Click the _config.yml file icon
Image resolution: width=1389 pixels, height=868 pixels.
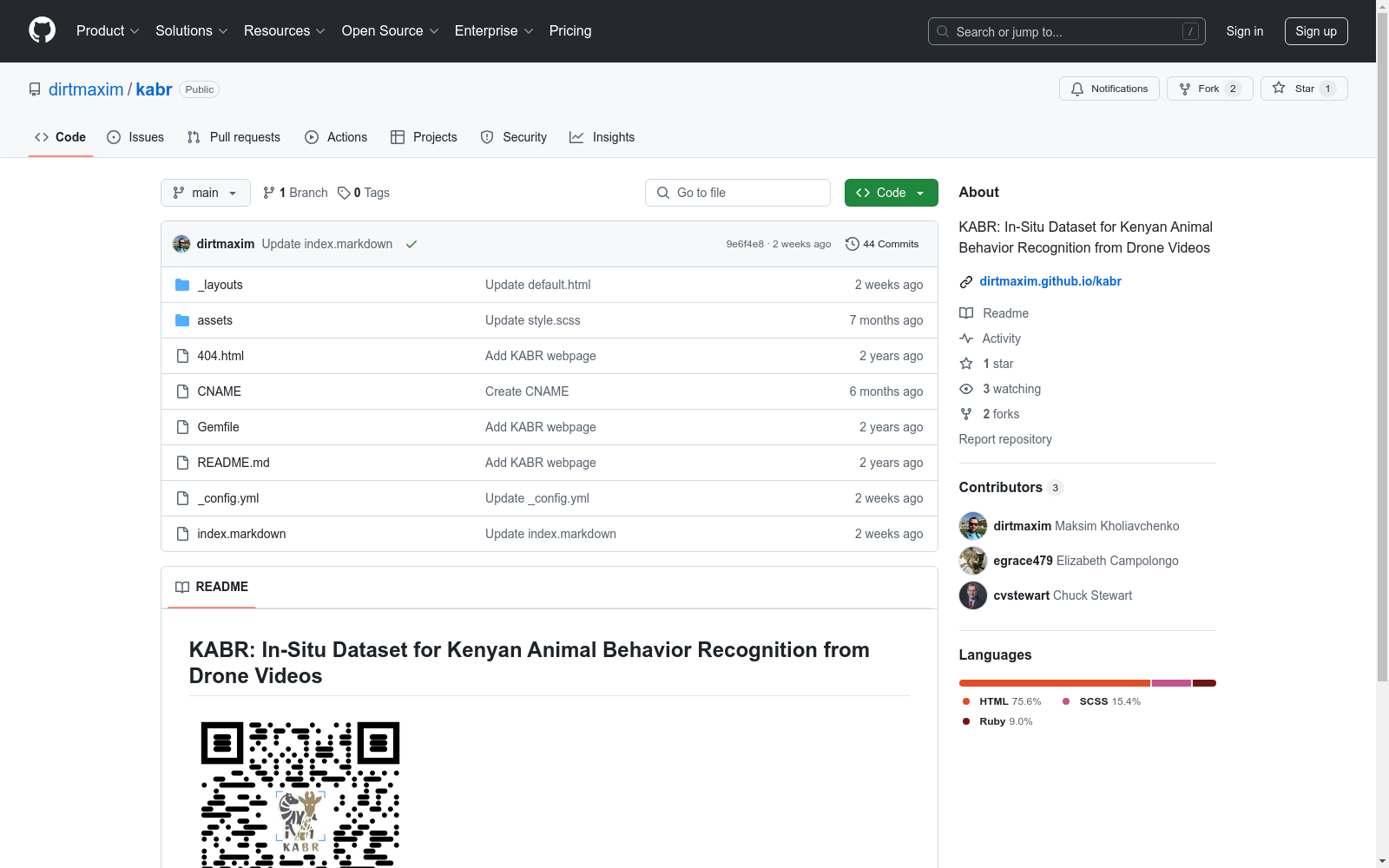[x=182, y=498]
